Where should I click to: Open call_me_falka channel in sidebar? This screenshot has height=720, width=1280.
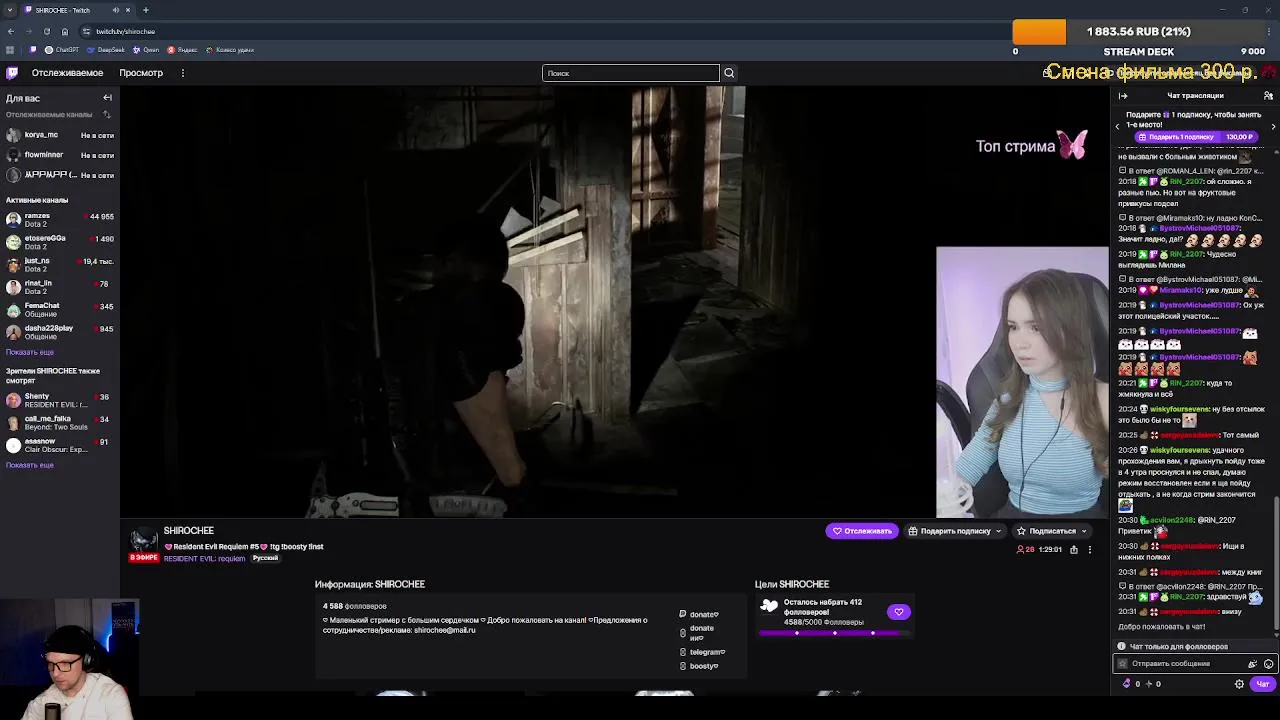(60, 422)
